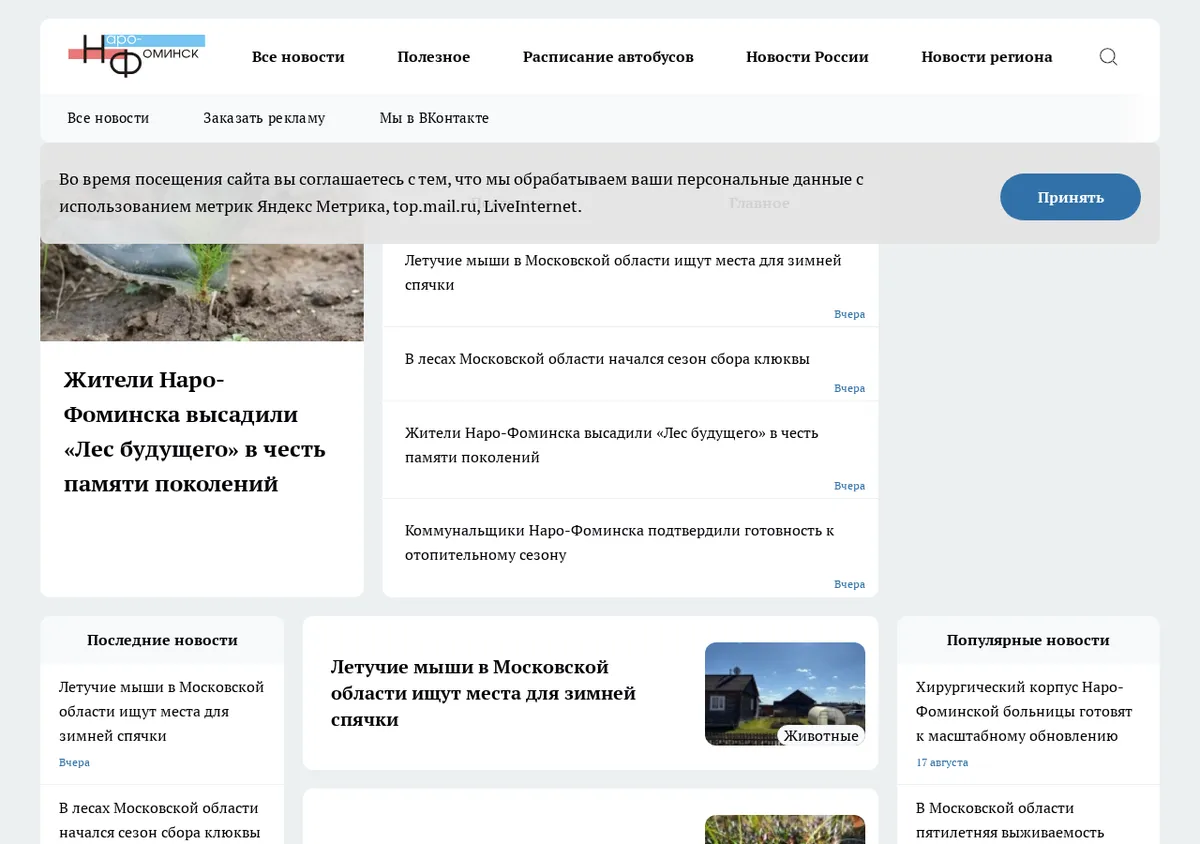This screenshot has width=1200, height=844.
Task: Open Коммунальщики heating season article
Action: [619, 542]
